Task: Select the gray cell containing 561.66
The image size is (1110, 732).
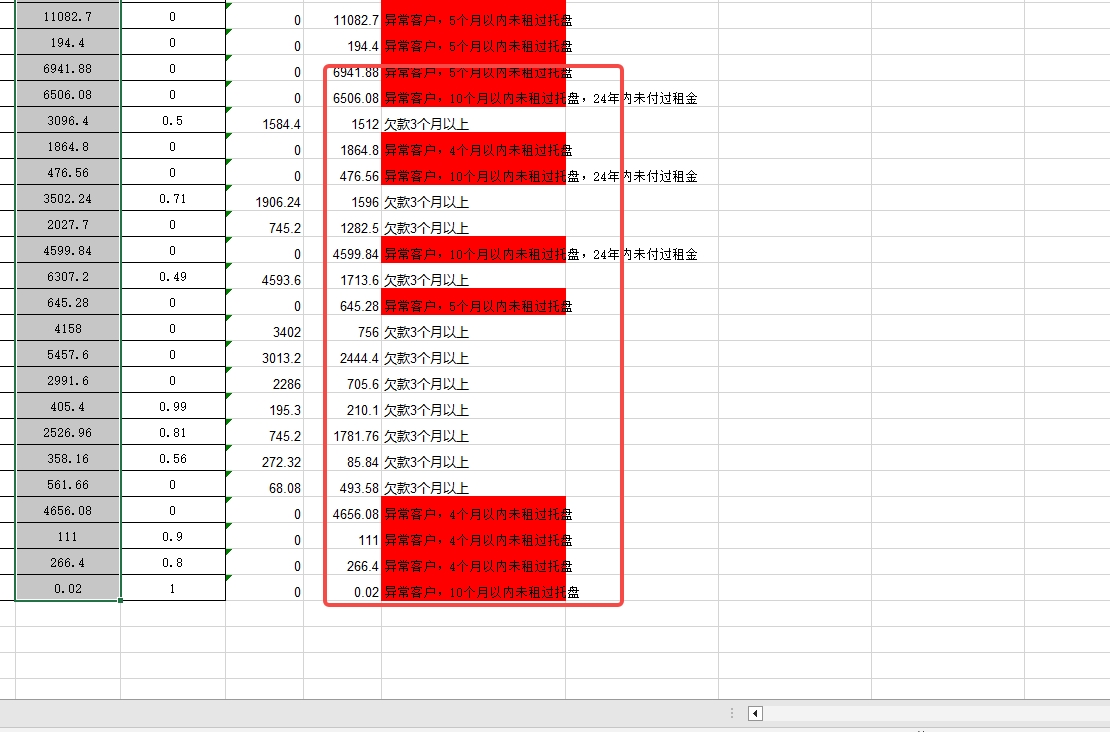Action: click(68, 484)
